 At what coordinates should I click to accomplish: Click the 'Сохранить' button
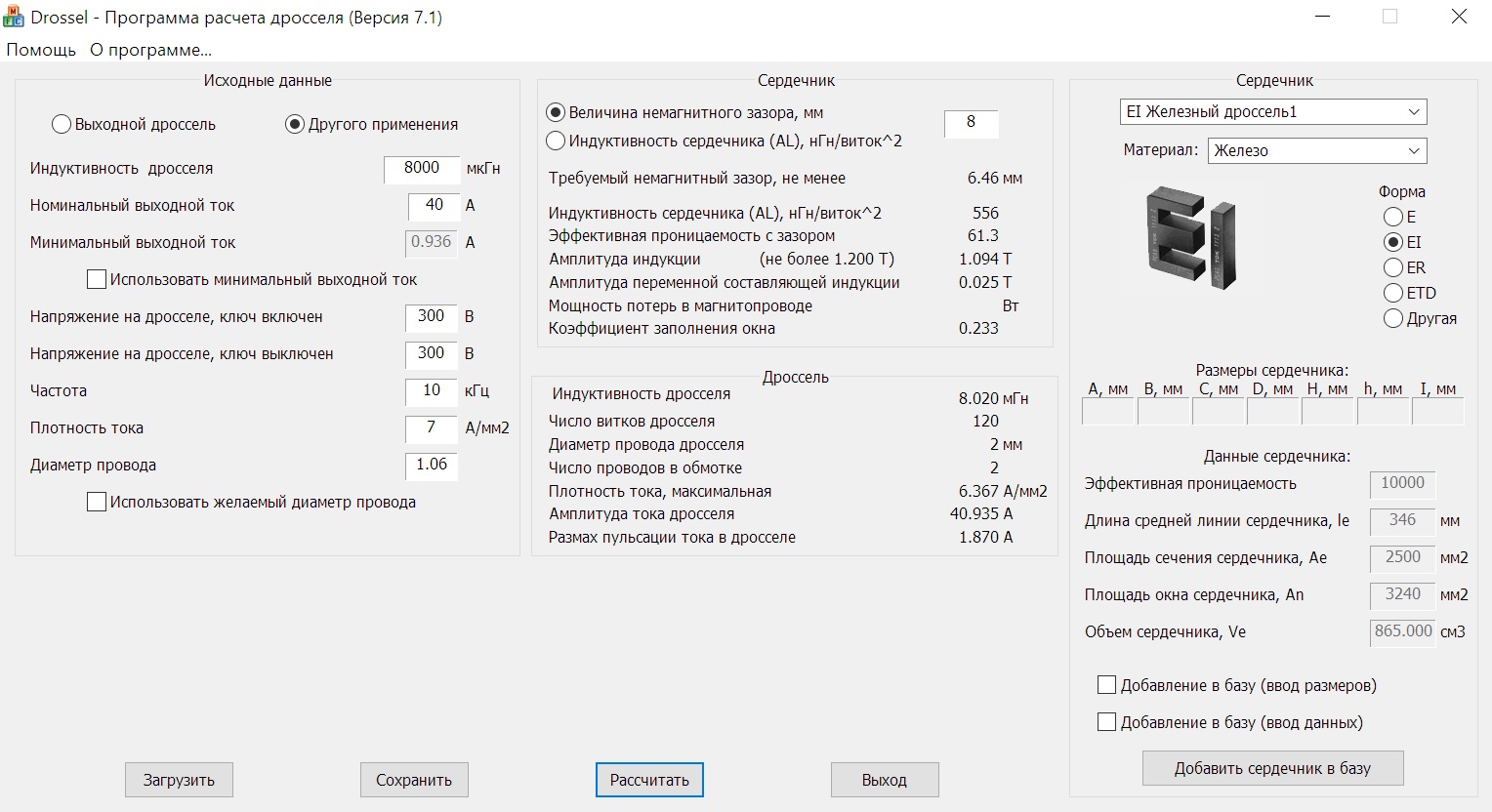pyautogui.click(x=414, y=780)
